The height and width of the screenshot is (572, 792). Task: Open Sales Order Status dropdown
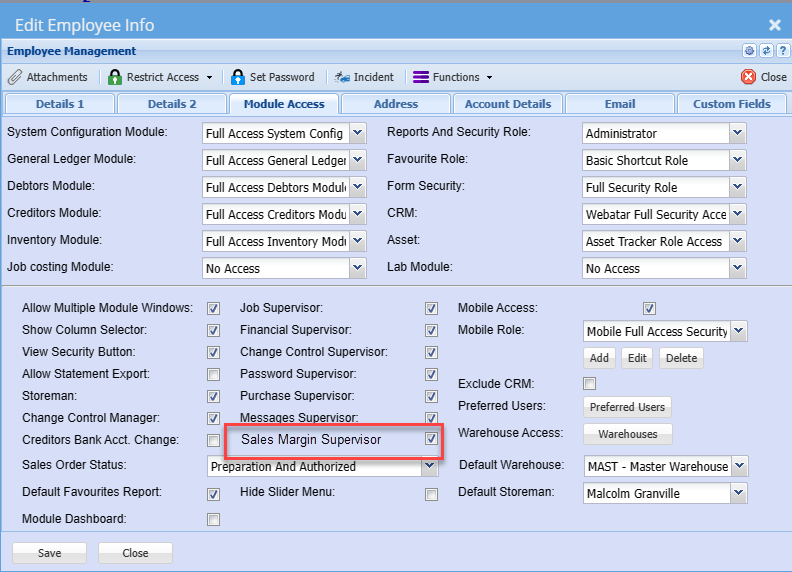(430, 466)
